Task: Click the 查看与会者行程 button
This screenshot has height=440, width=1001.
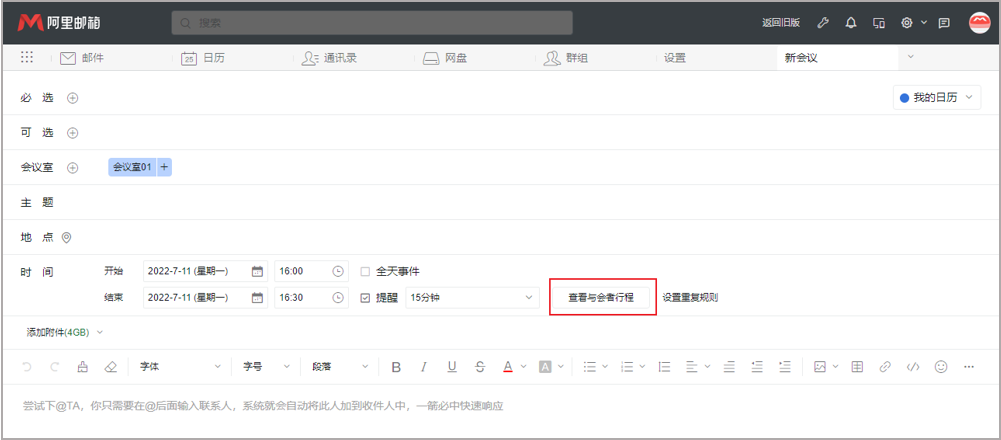Action: click(601, 297)
